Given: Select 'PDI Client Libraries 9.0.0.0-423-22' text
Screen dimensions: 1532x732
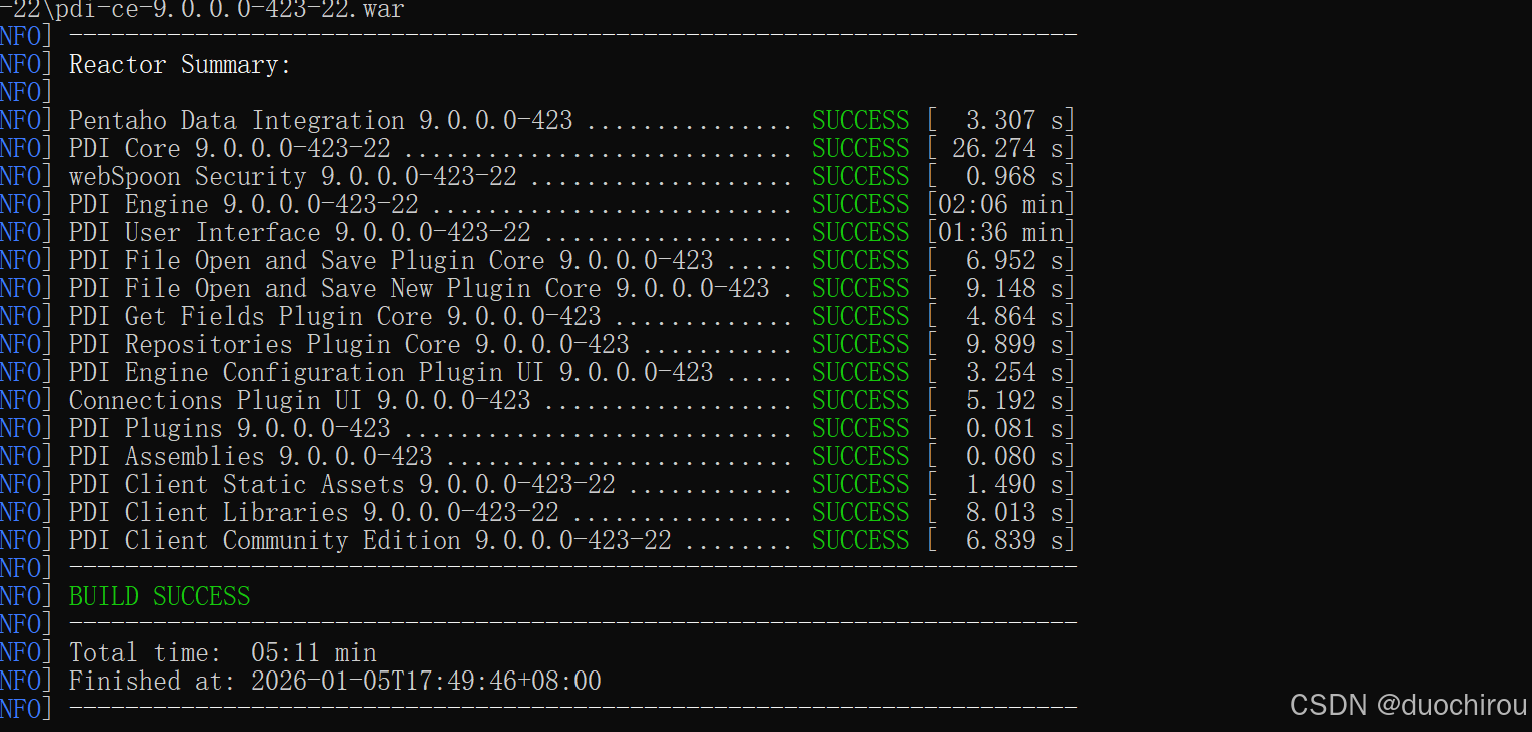Looking at the screenshot, I should [314, 513].
